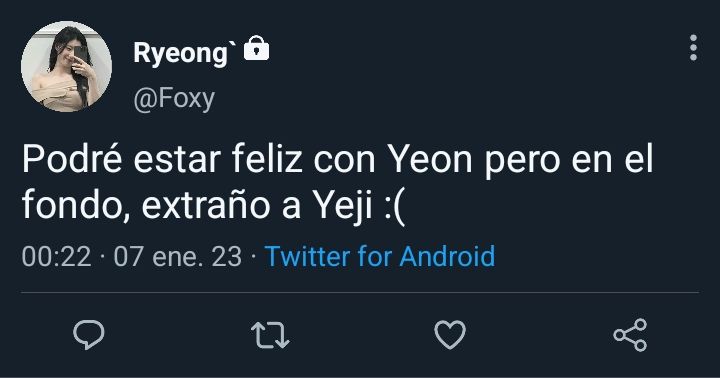Tap the sad face emoticon ending the tweet
This screenshot has height=378, width=720.
point(394,208)
